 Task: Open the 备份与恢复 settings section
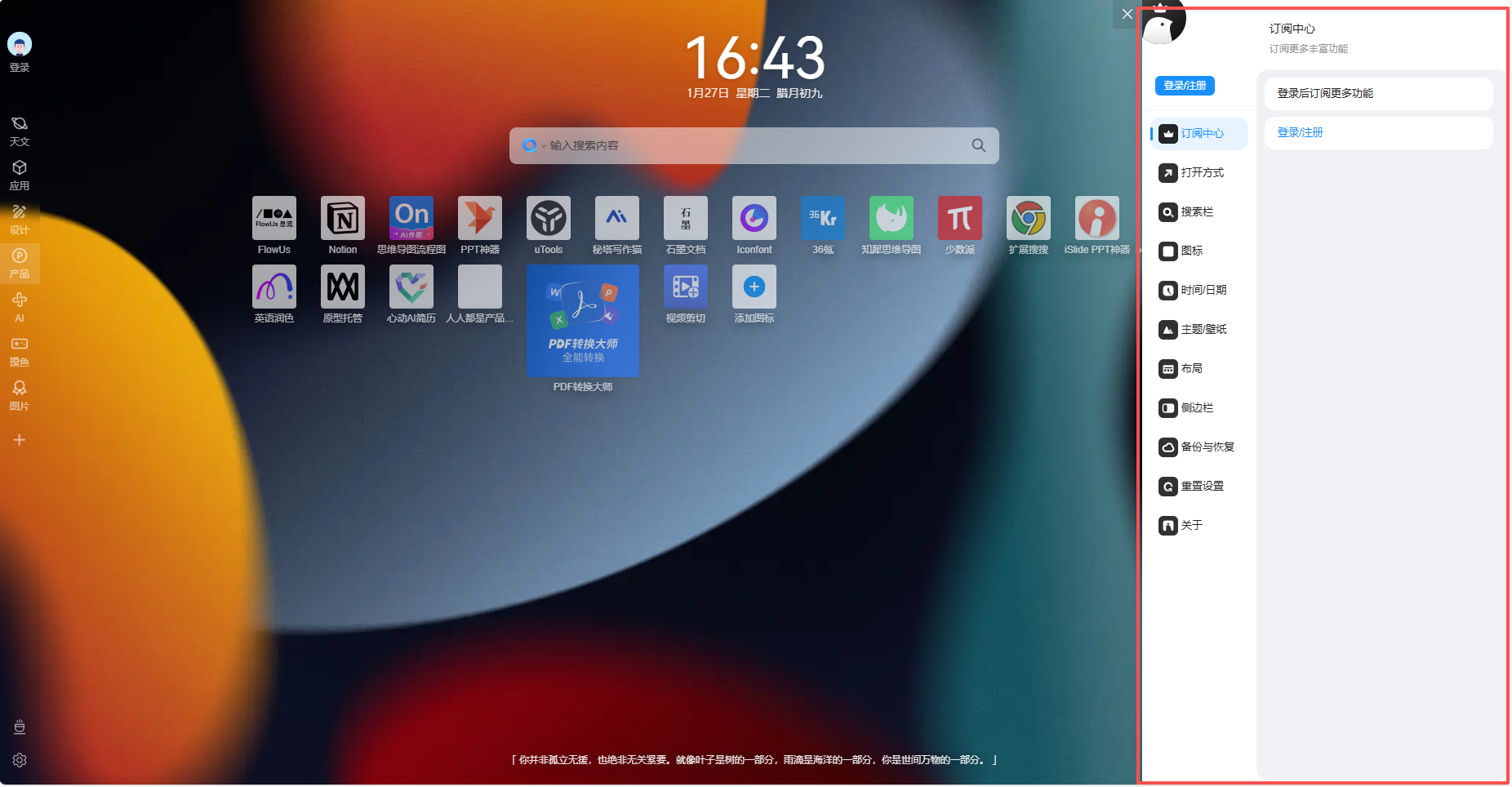pyautogui.click(x=1207, y=447)
